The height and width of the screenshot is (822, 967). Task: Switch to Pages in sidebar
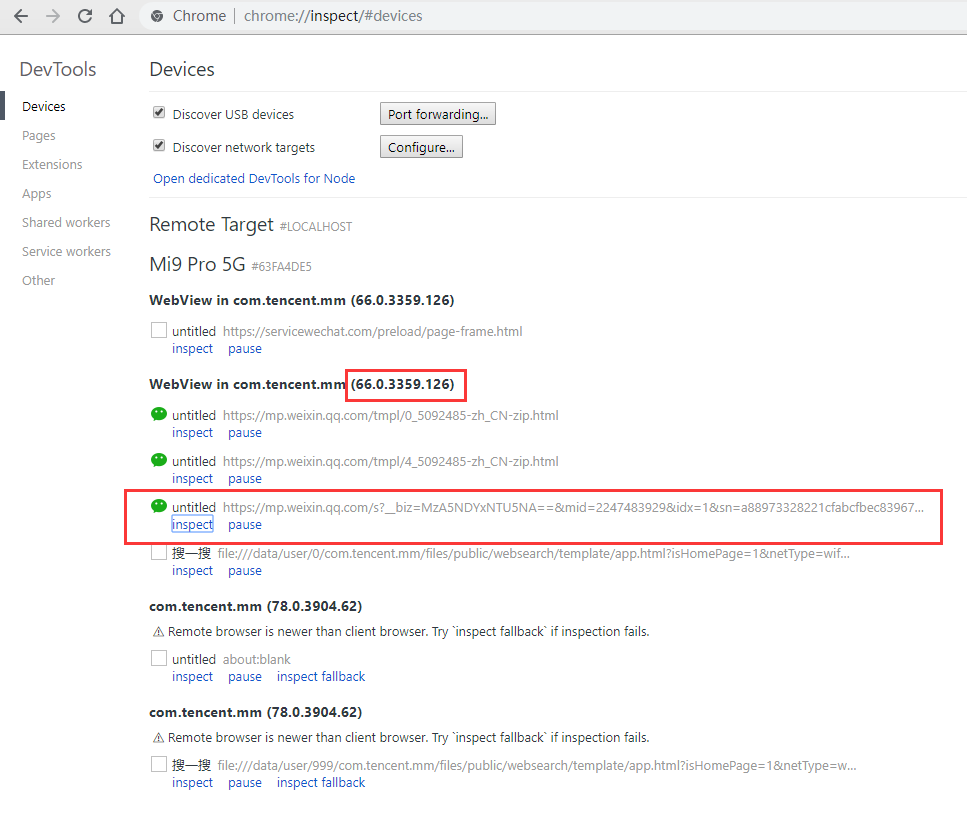(39, 136)
